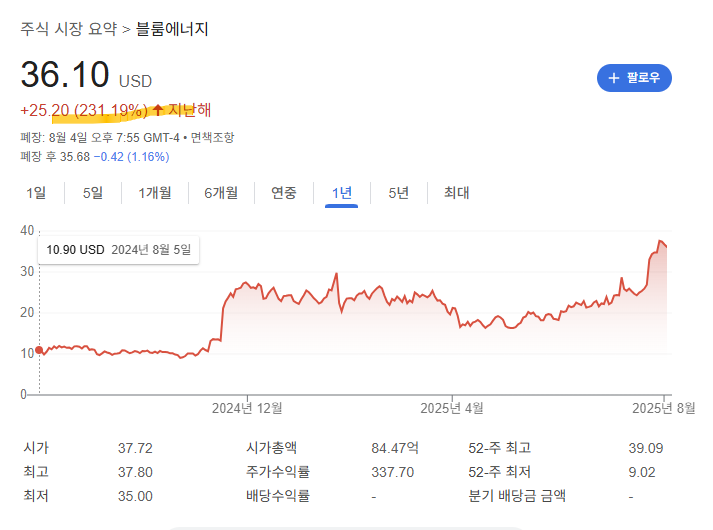Click the 2025년 4월 axis label

452,408
